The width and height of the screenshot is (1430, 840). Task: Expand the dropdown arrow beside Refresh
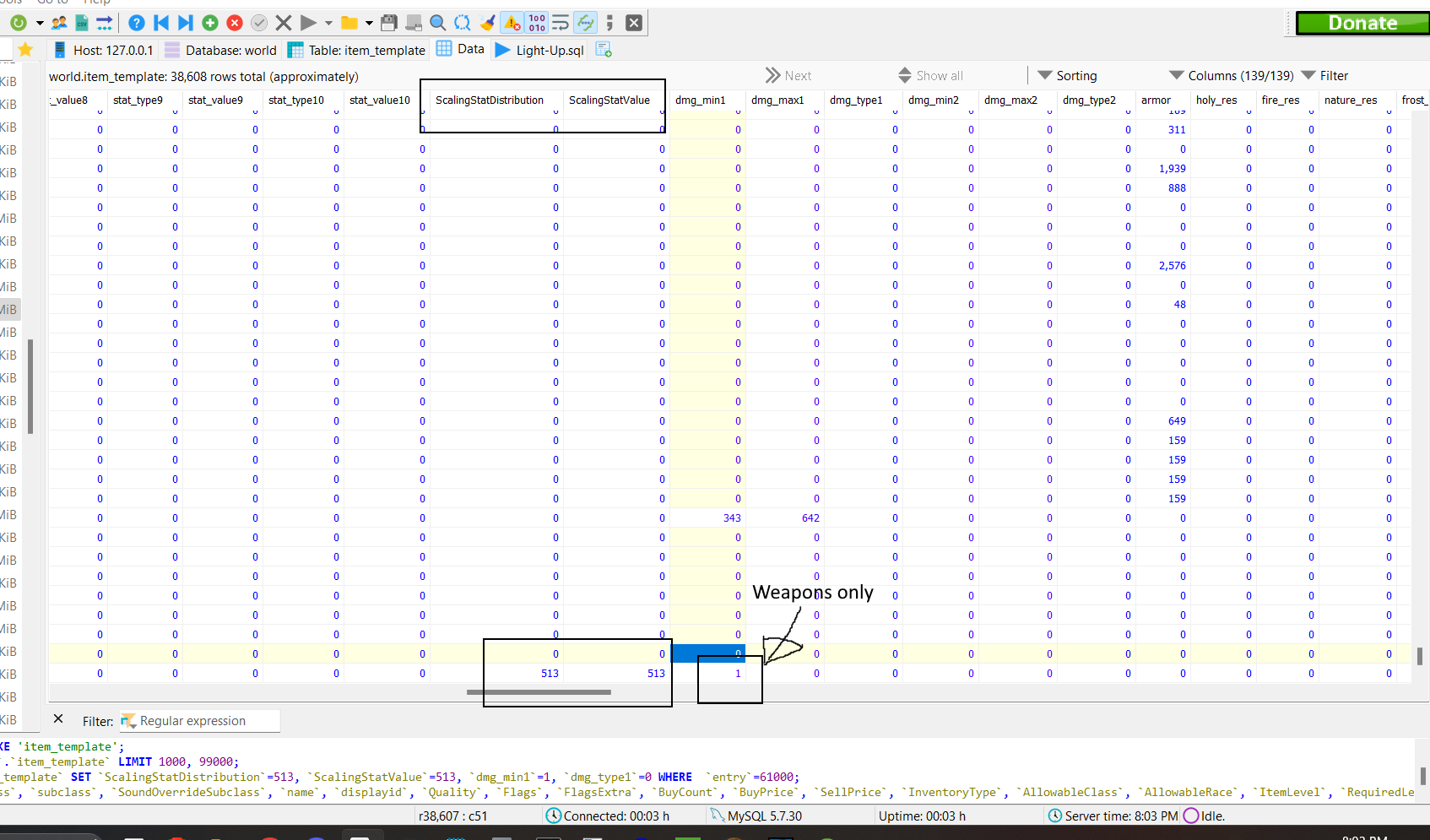click(40, 23)
